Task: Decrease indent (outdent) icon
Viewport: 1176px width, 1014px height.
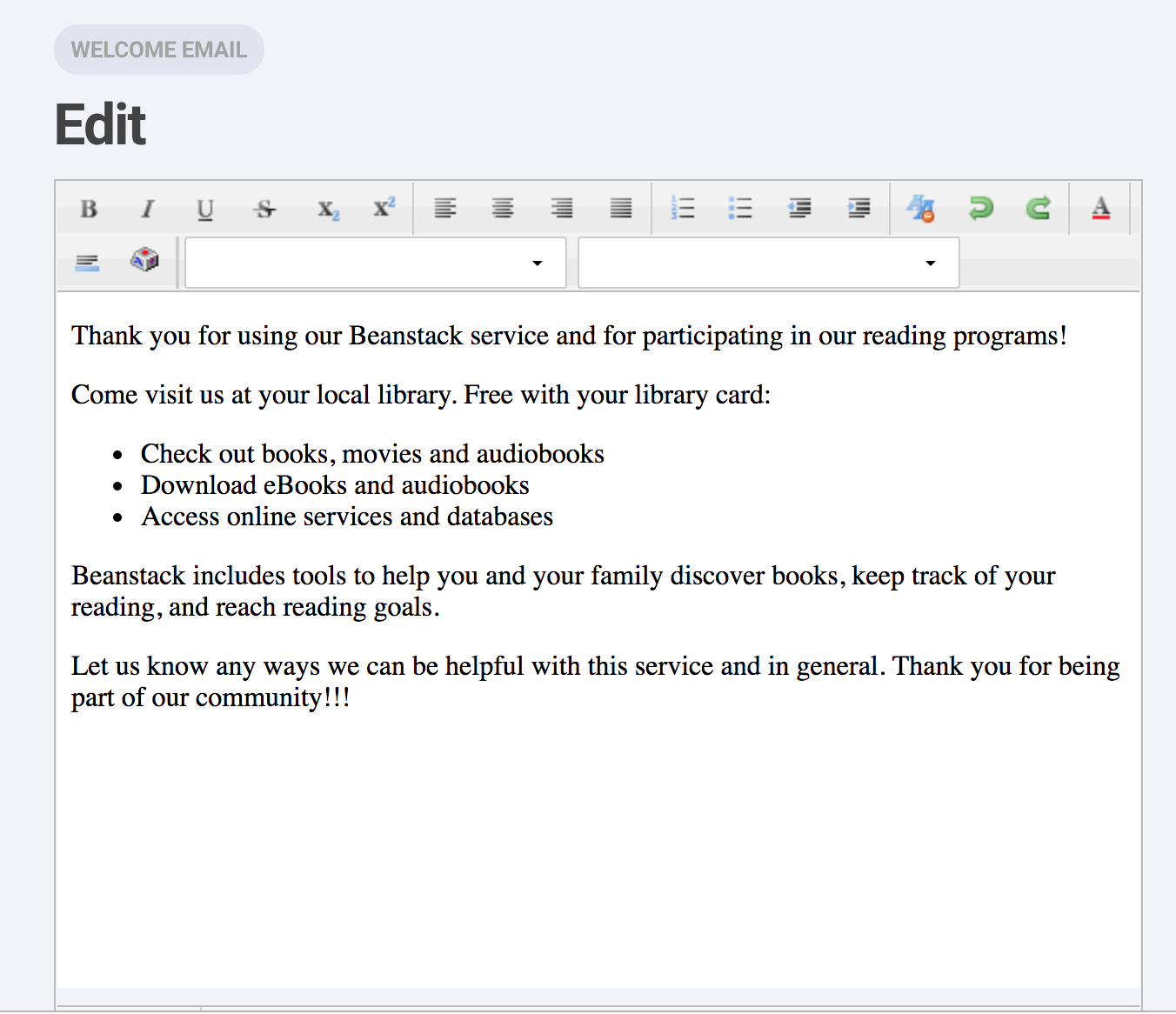Action: coord(799,209)
